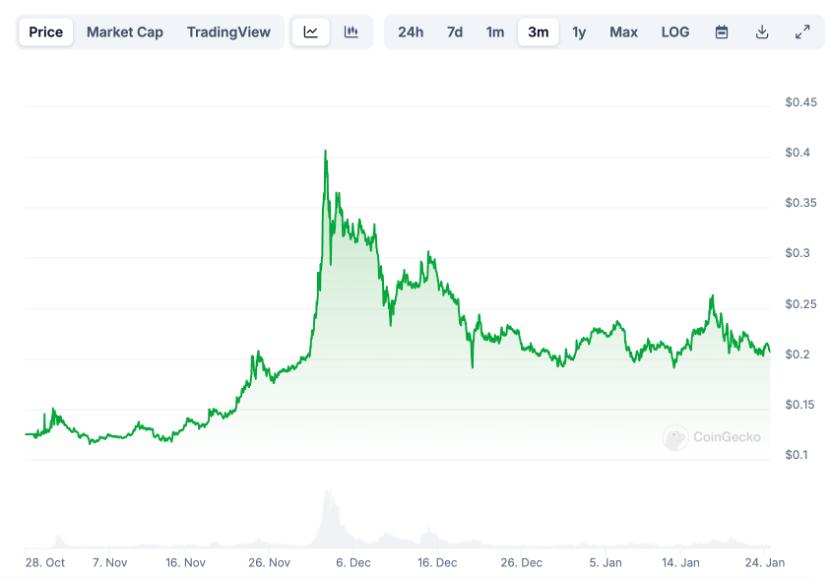The width and height of the screenshot is (832, 582).
Task: Set time range to 24h
Action: coord(410,32)
